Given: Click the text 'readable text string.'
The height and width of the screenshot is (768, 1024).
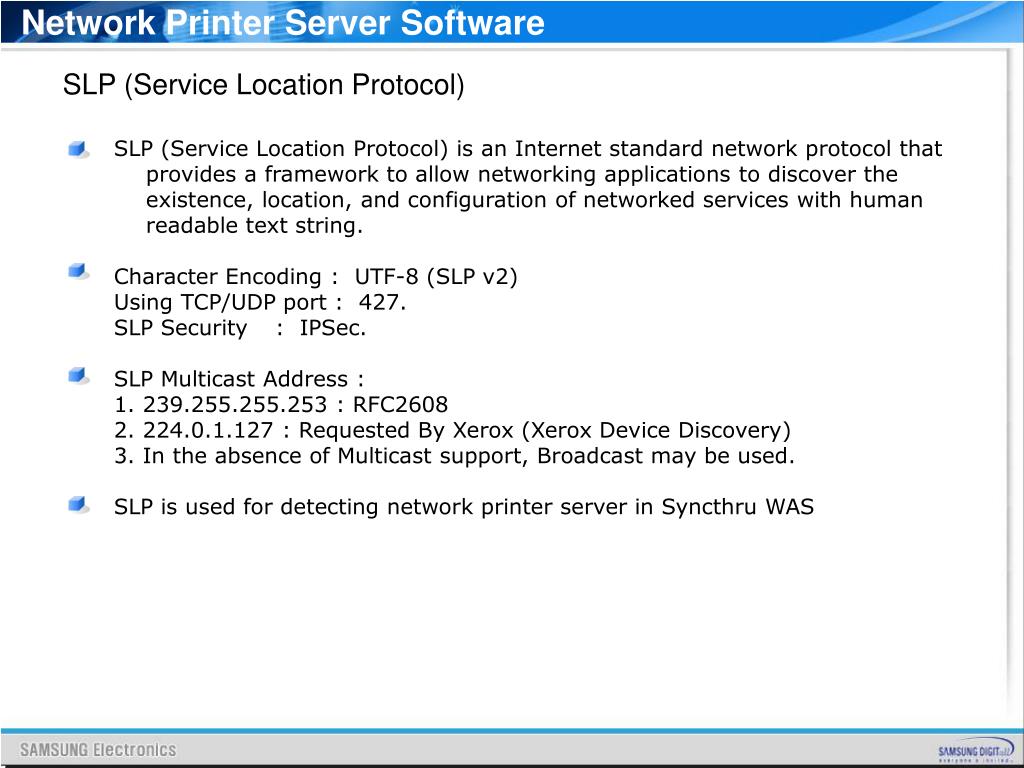Looking at the screenshot, I should click(254, 225).
